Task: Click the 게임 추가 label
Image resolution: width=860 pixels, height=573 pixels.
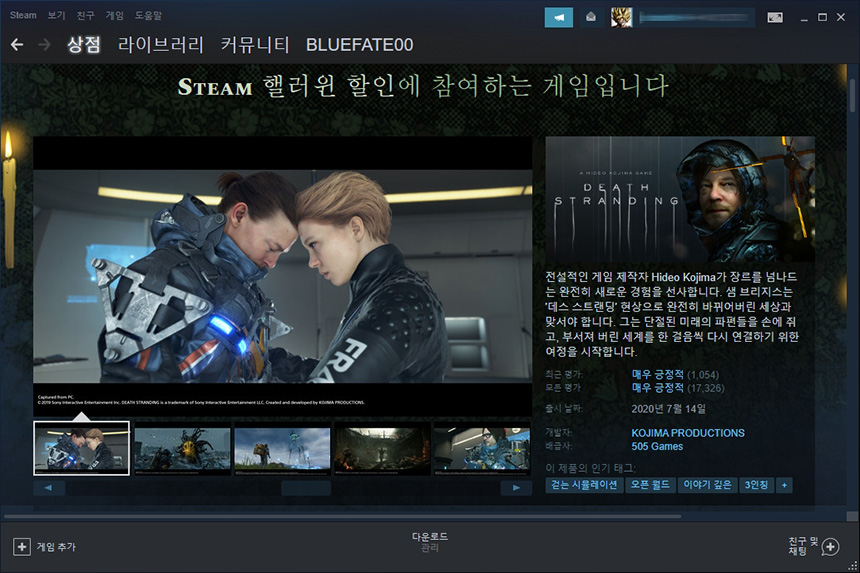Action: (x=56, y=547)
